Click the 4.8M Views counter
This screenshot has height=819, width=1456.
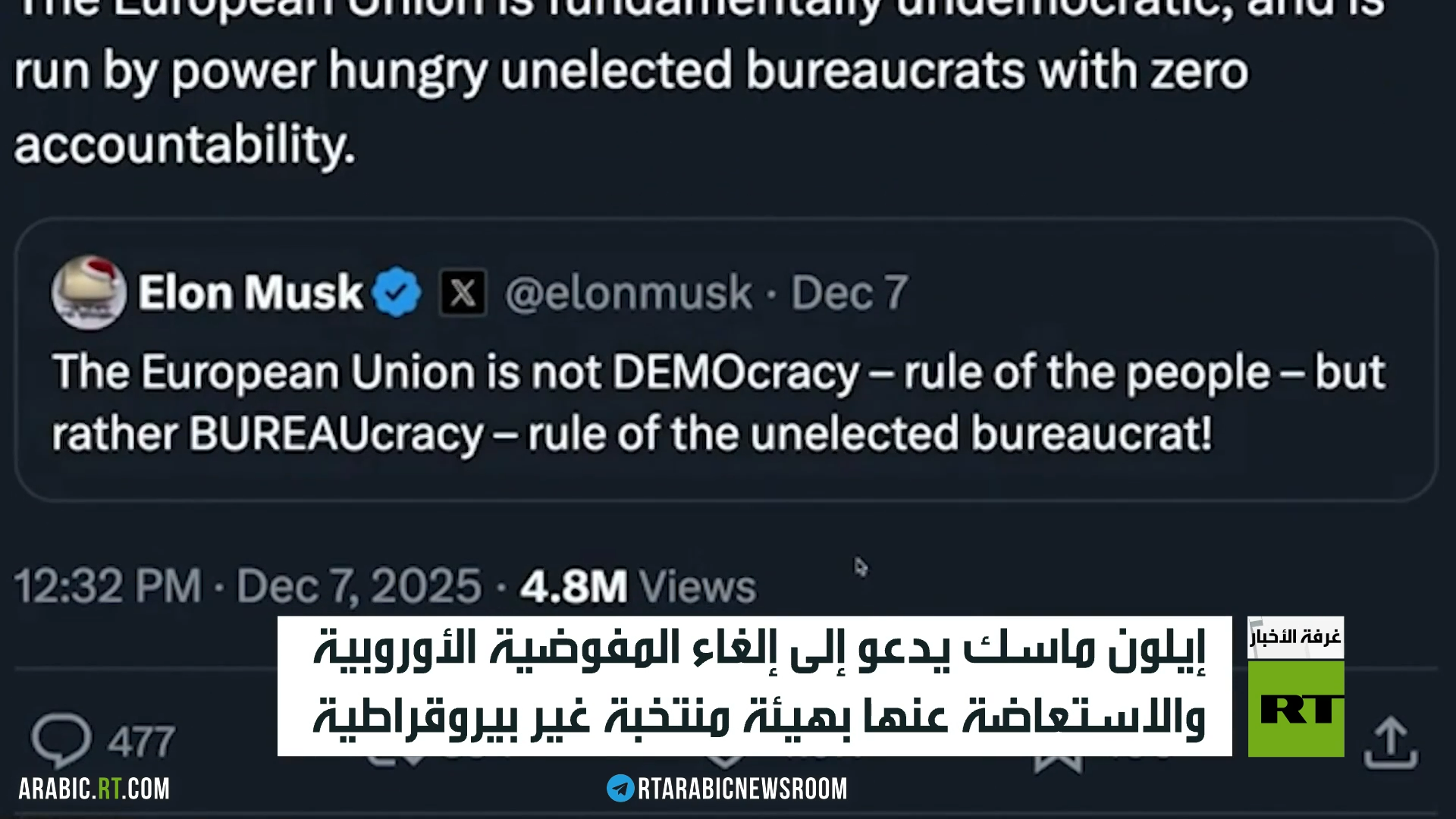[x=638, y=586]
